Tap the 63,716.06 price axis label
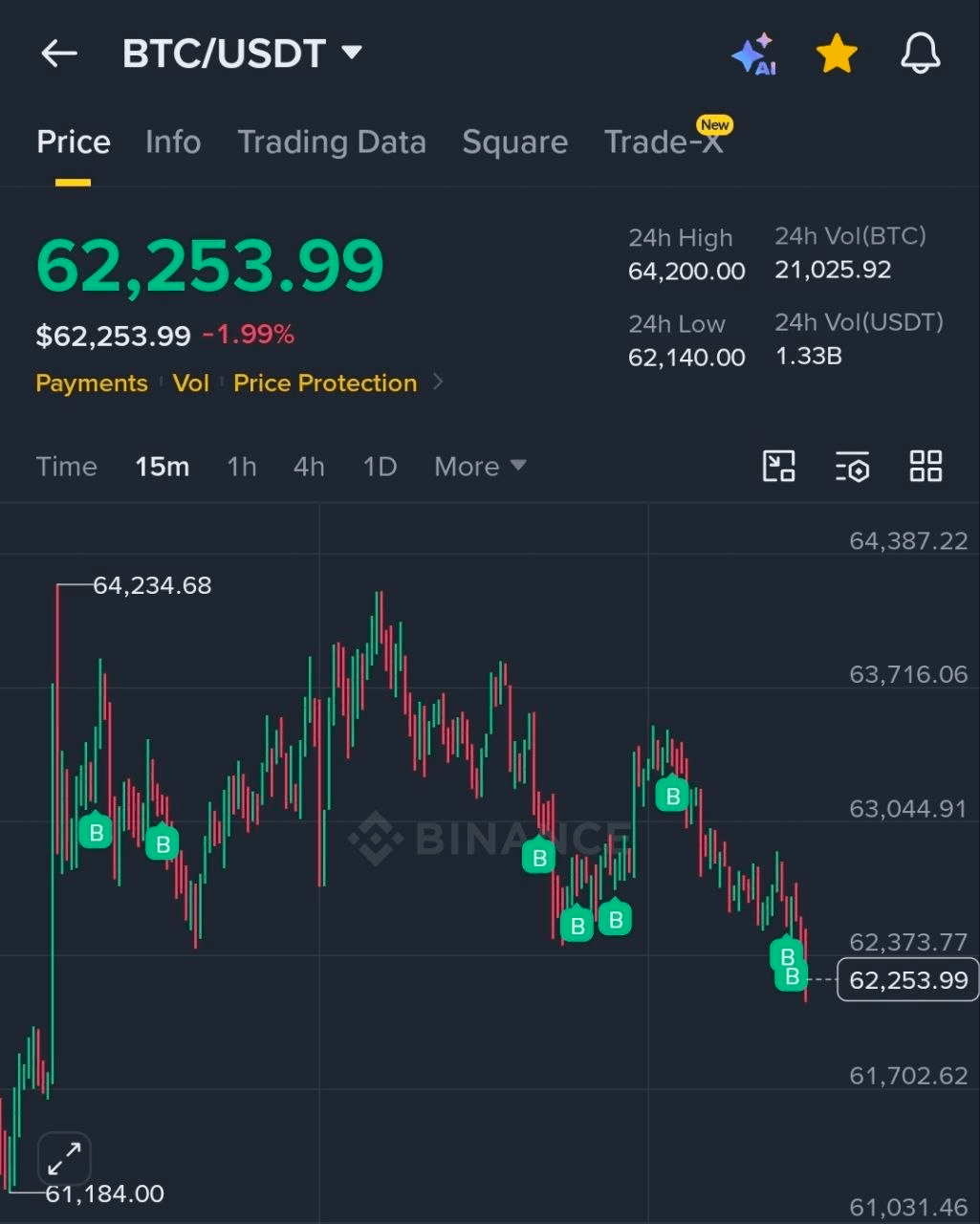 (908, 675)
